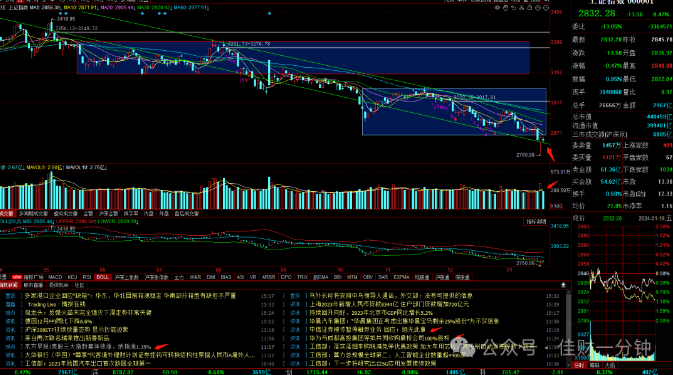Open the 内盘 volume sub-tab
The height and width of the screenshot is (375, 674).
pyautogui.click(x=148, y=214)
